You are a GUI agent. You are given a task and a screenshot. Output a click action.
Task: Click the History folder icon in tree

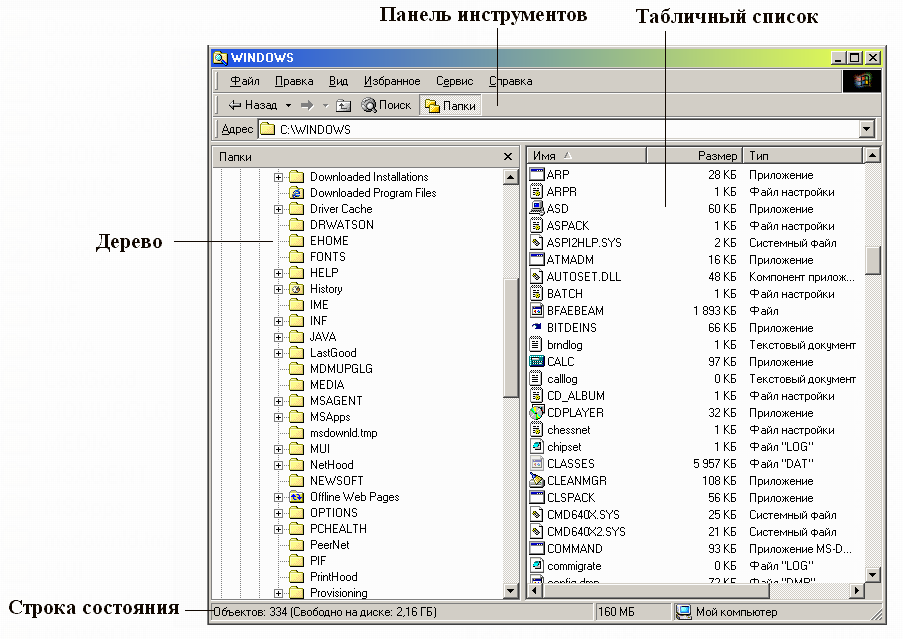(297, 289)
